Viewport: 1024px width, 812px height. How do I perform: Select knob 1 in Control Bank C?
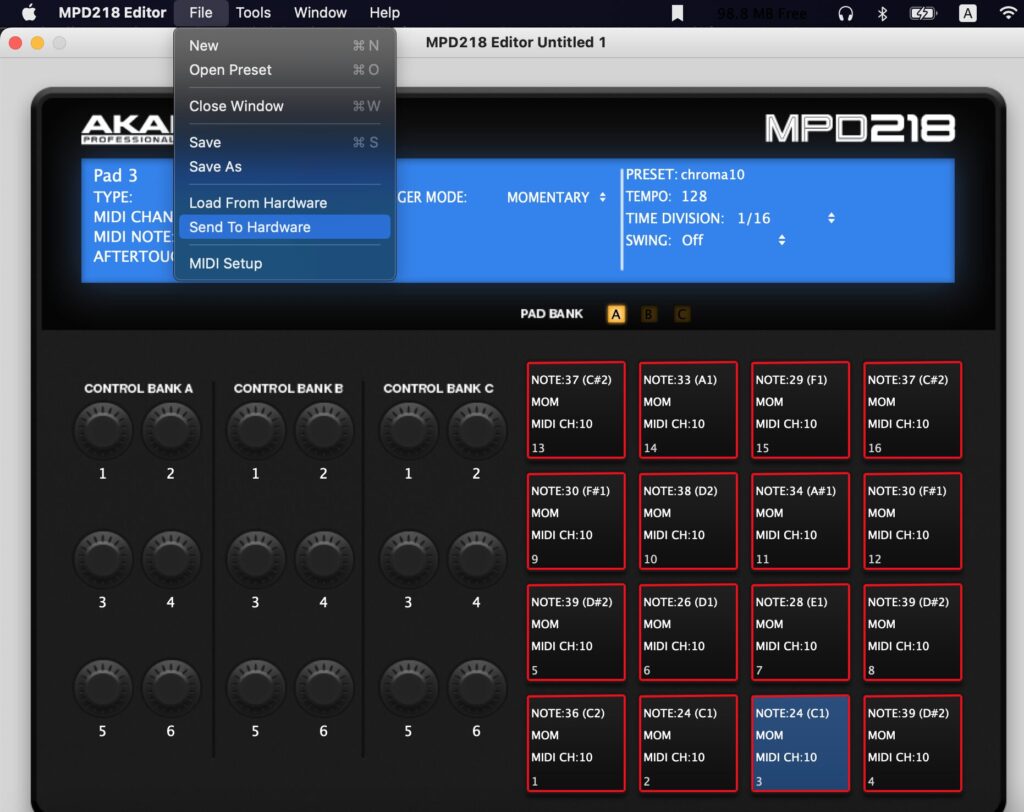(x=408, y=430)
